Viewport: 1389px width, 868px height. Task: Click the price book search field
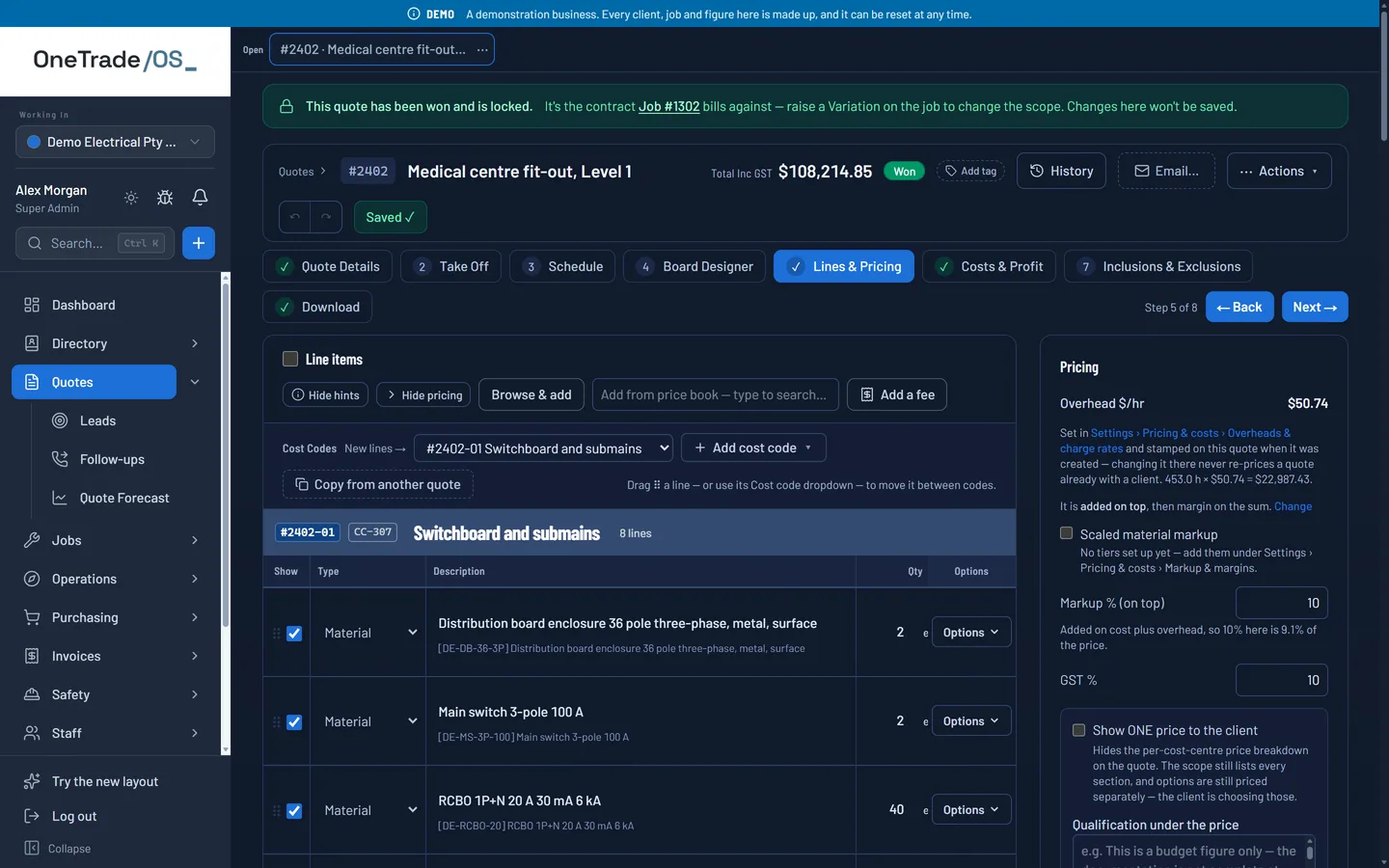(715, 394)
